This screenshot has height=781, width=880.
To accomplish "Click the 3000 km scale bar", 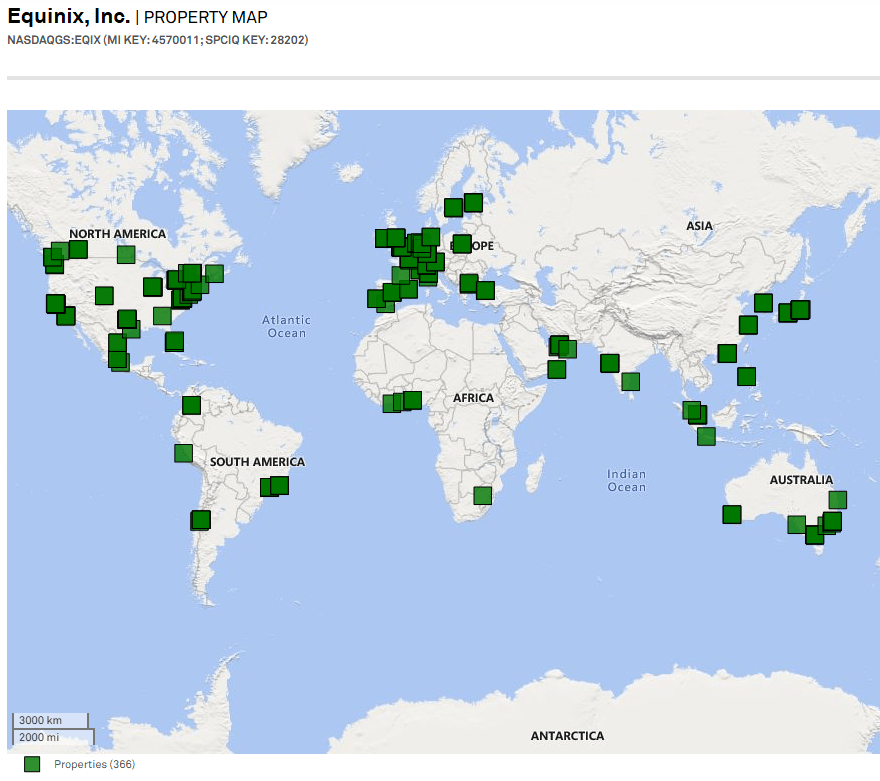I will coord(50,720).
